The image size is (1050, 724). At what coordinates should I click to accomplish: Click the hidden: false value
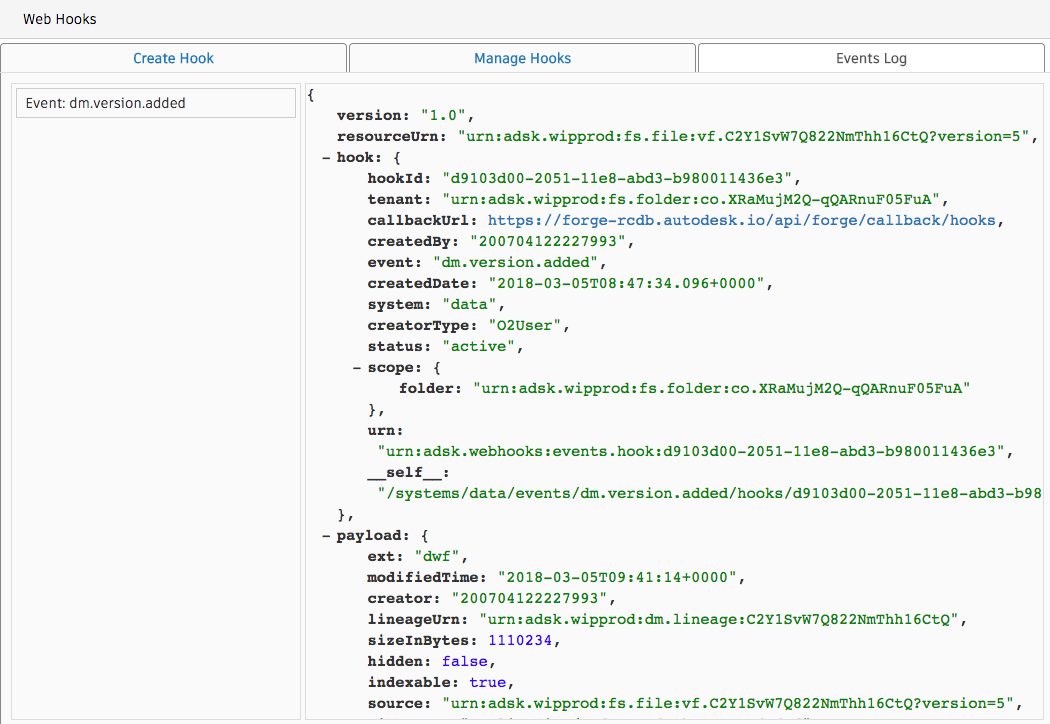tap(464, 661)
